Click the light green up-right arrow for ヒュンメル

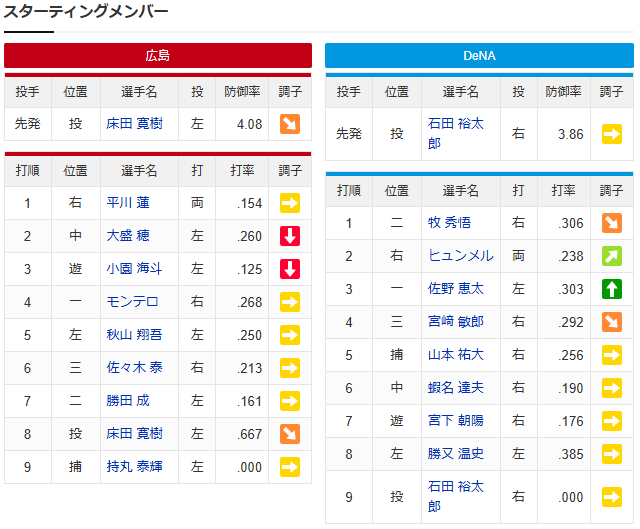(612, 256)
